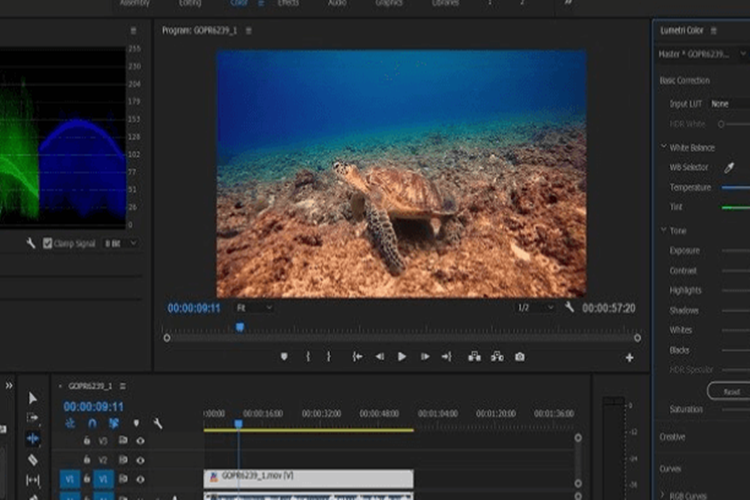Viewport: 750px width, 500px height.
Task: Select the Slip tool
Action: [x=33, y=480]
